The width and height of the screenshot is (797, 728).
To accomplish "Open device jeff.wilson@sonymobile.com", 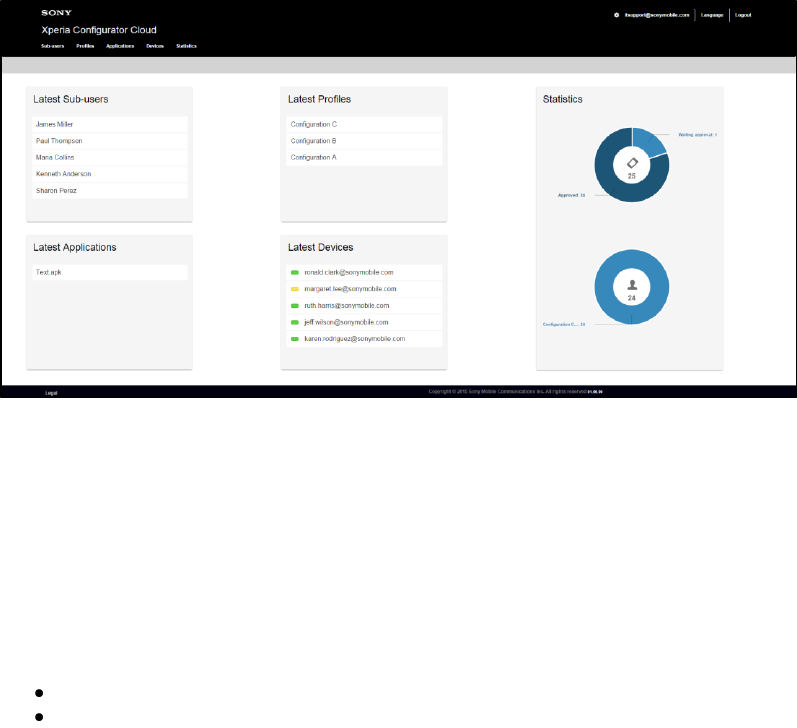I will [364, 322].
